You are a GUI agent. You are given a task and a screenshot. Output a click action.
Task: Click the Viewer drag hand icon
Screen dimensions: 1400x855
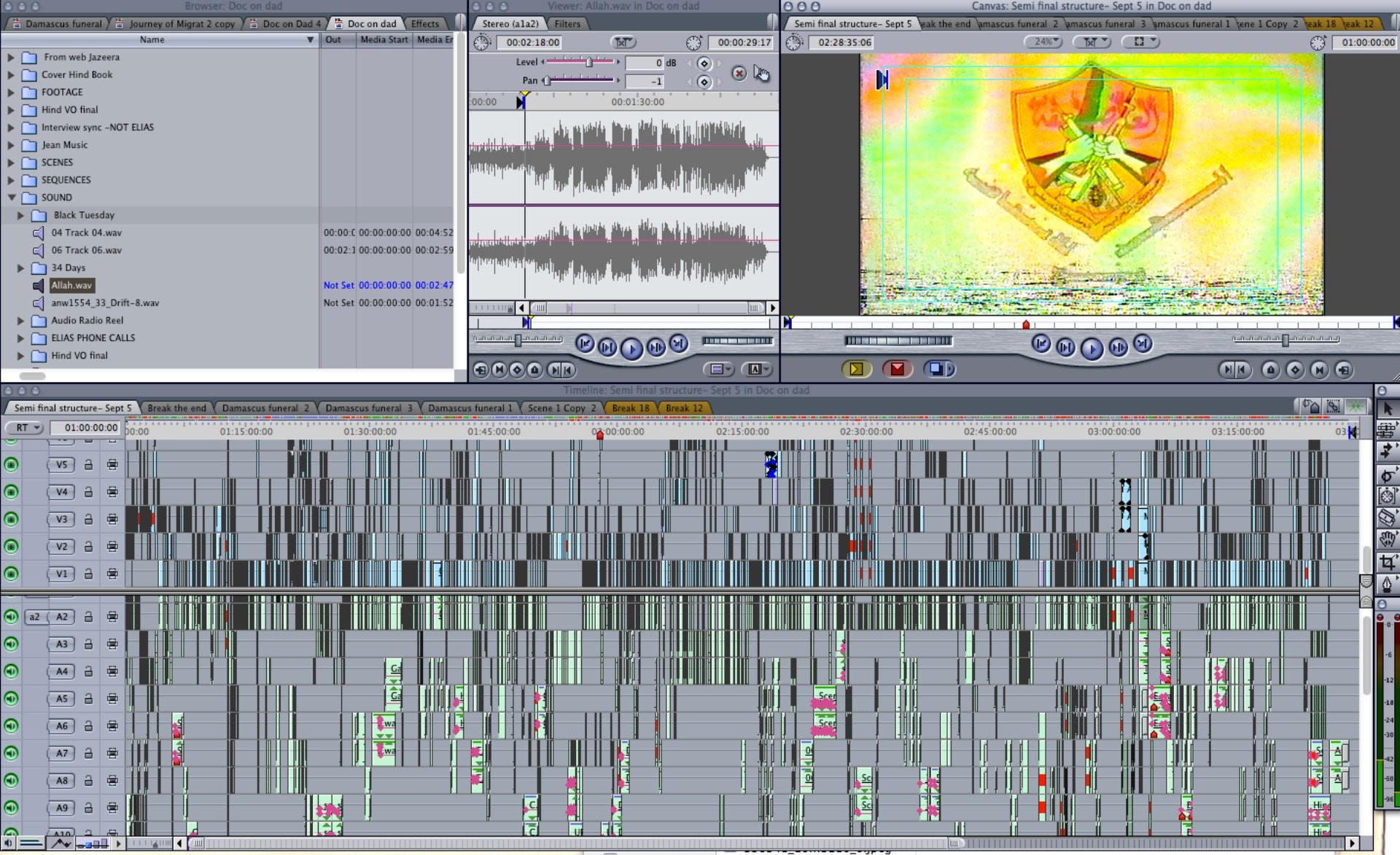pyautogui.click(x=761, y=73)
